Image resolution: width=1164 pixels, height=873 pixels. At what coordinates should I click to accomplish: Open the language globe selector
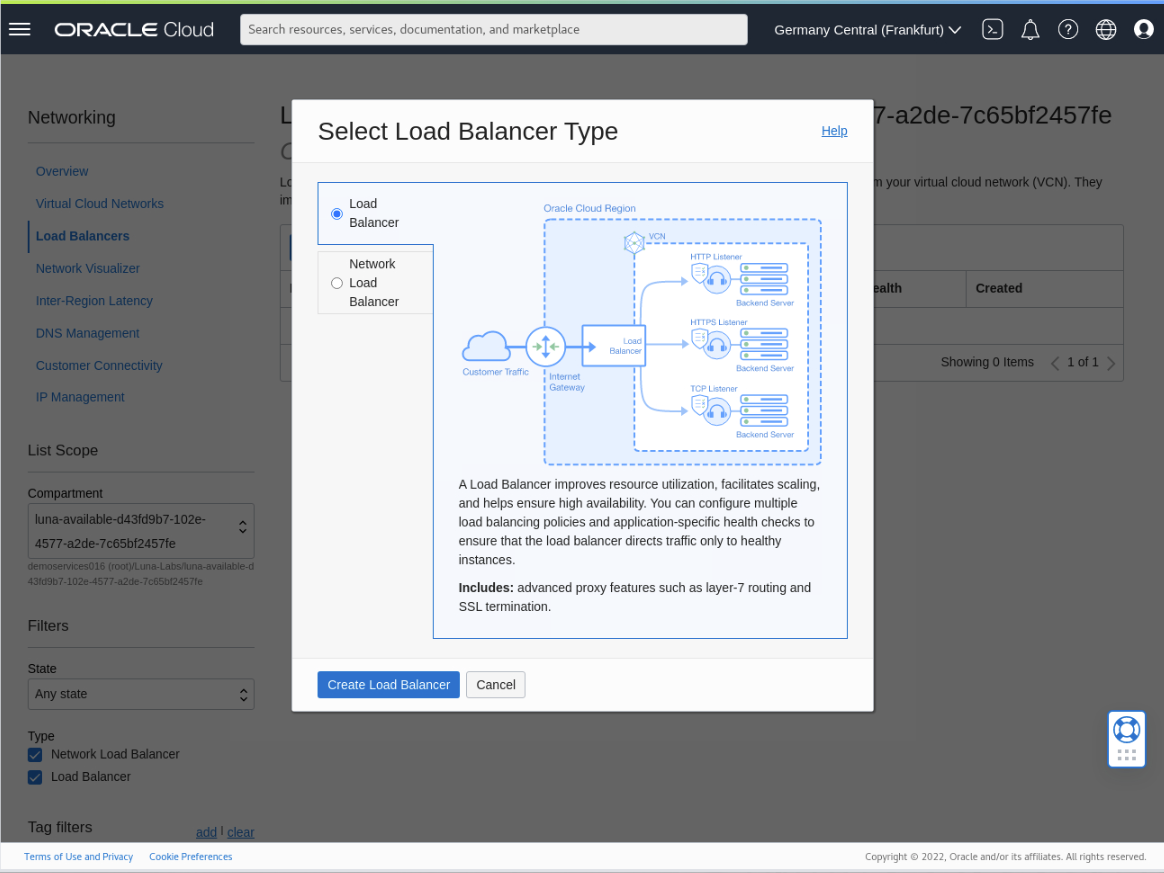point(1106,29)
